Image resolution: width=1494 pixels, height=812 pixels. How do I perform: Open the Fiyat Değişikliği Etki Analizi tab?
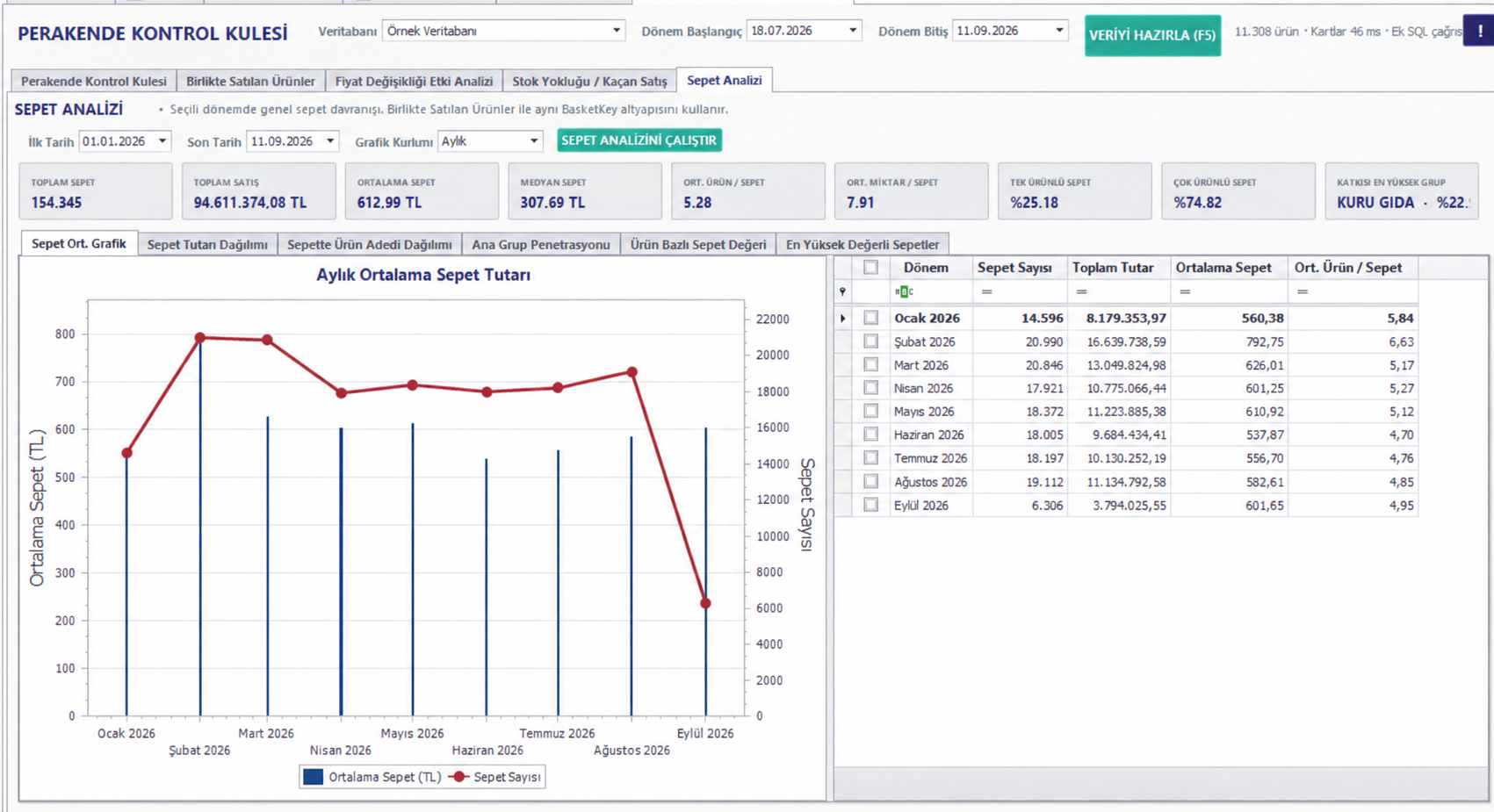tap(414, 81)
